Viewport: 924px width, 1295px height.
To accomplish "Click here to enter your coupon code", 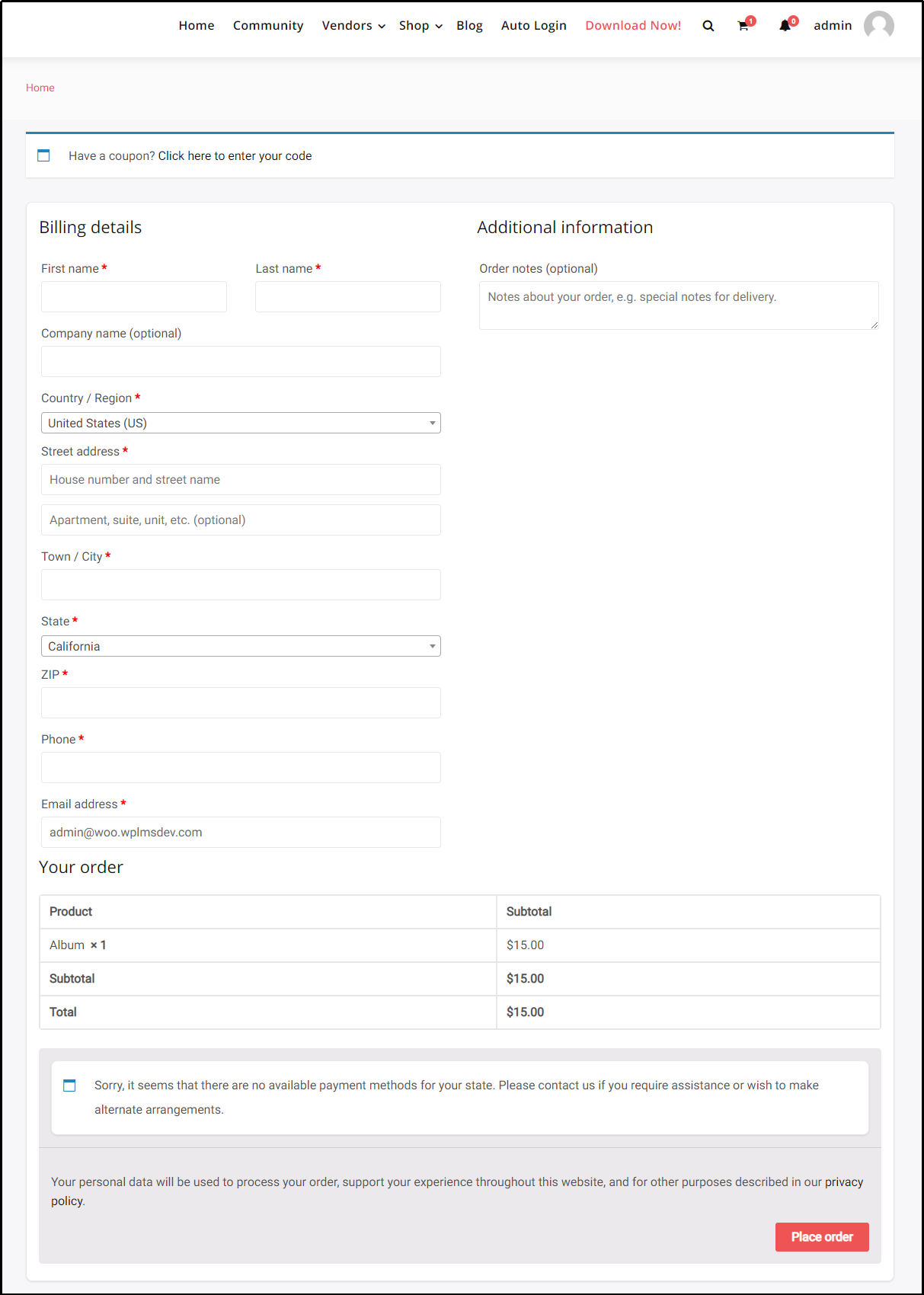I will (x=235, y=155).
